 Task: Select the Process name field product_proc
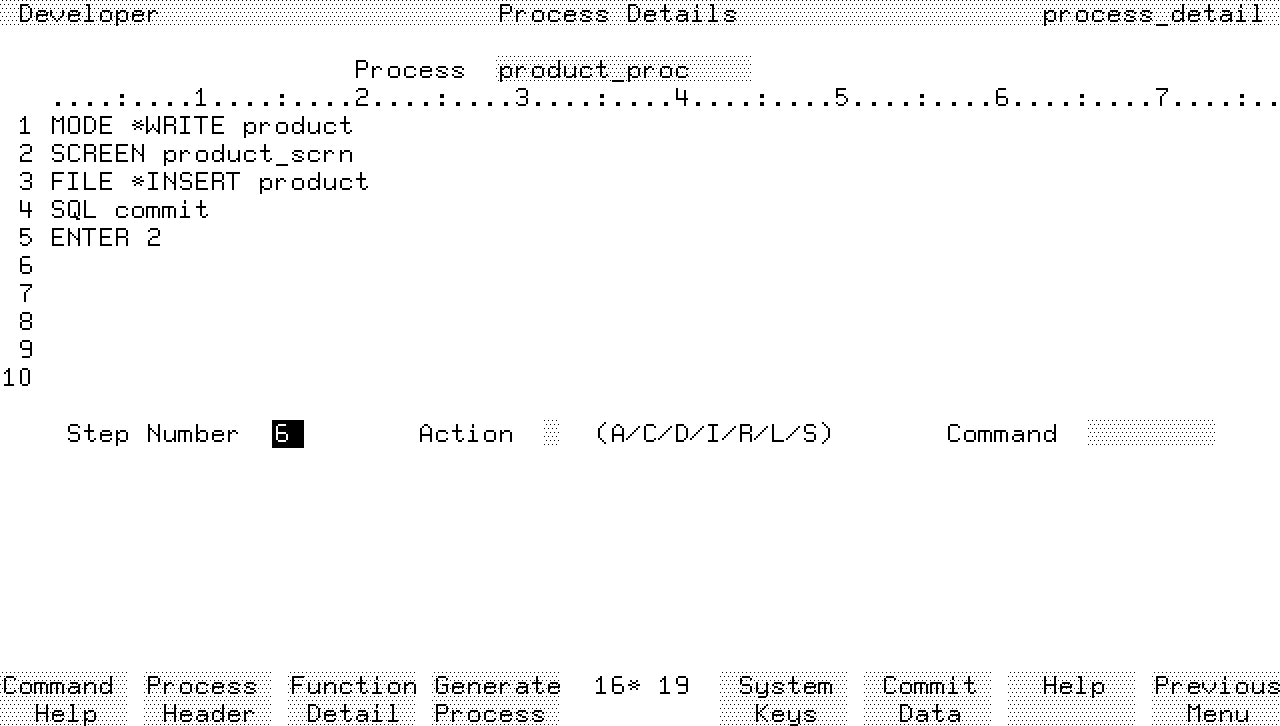[623, 70]
